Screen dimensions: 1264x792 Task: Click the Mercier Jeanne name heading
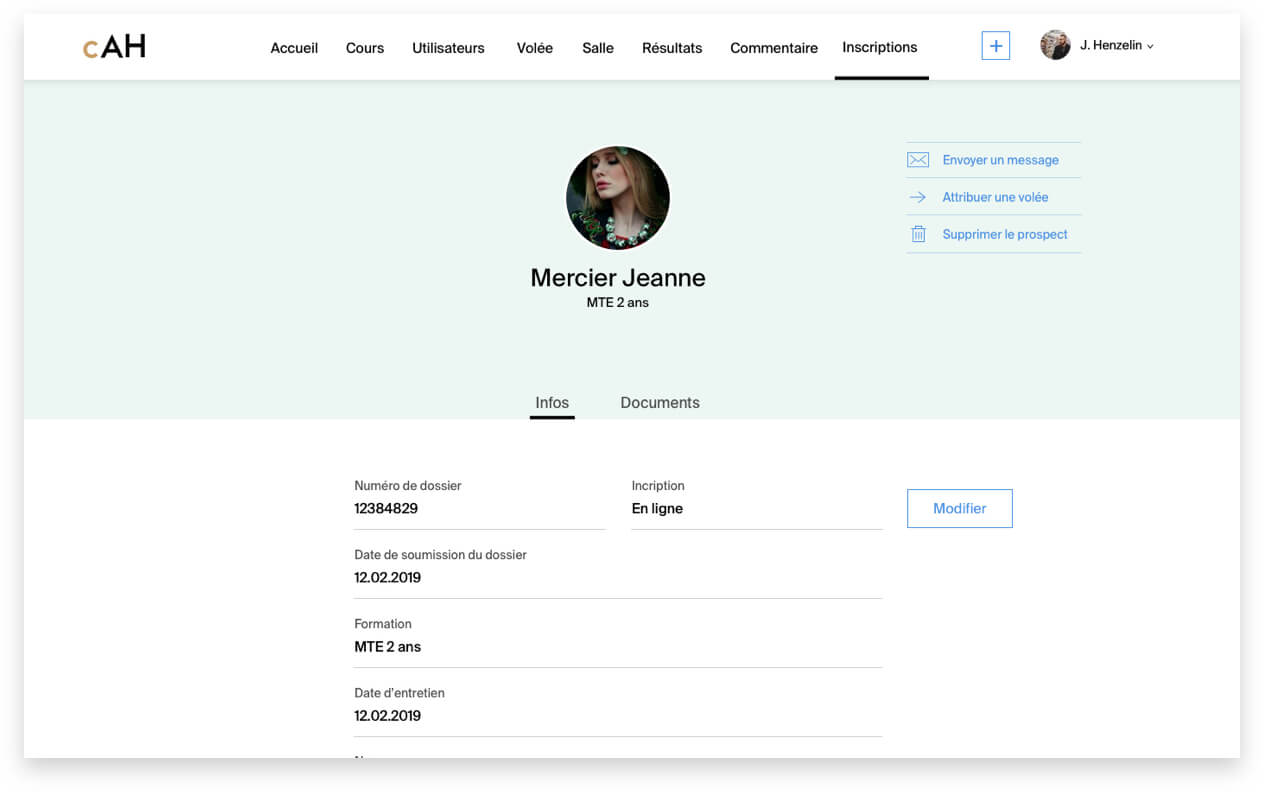[x=618, y=278]
